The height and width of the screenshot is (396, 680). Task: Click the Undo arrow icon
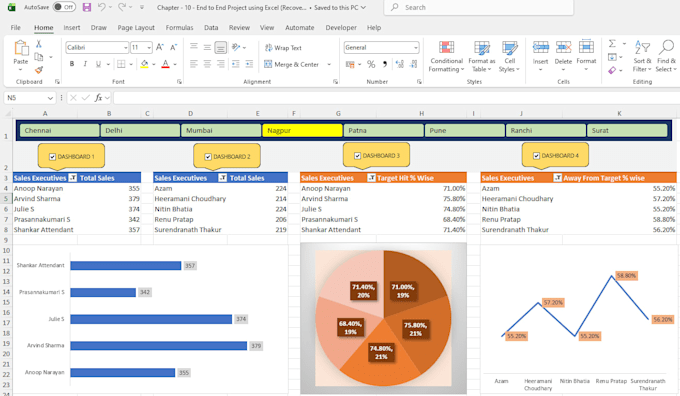click(x=101, y=7)
